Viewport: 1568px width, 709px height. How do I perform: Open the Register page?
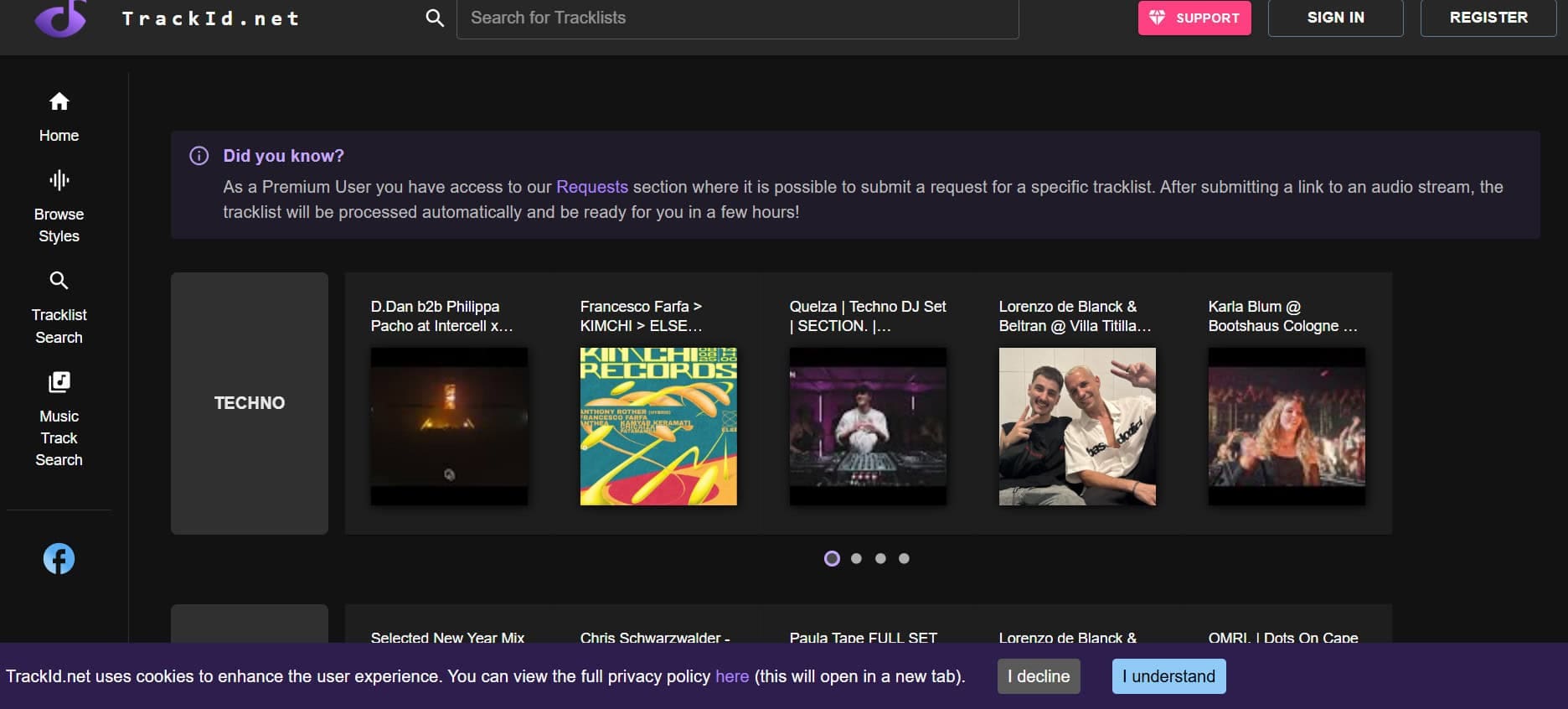point(1488,18)
